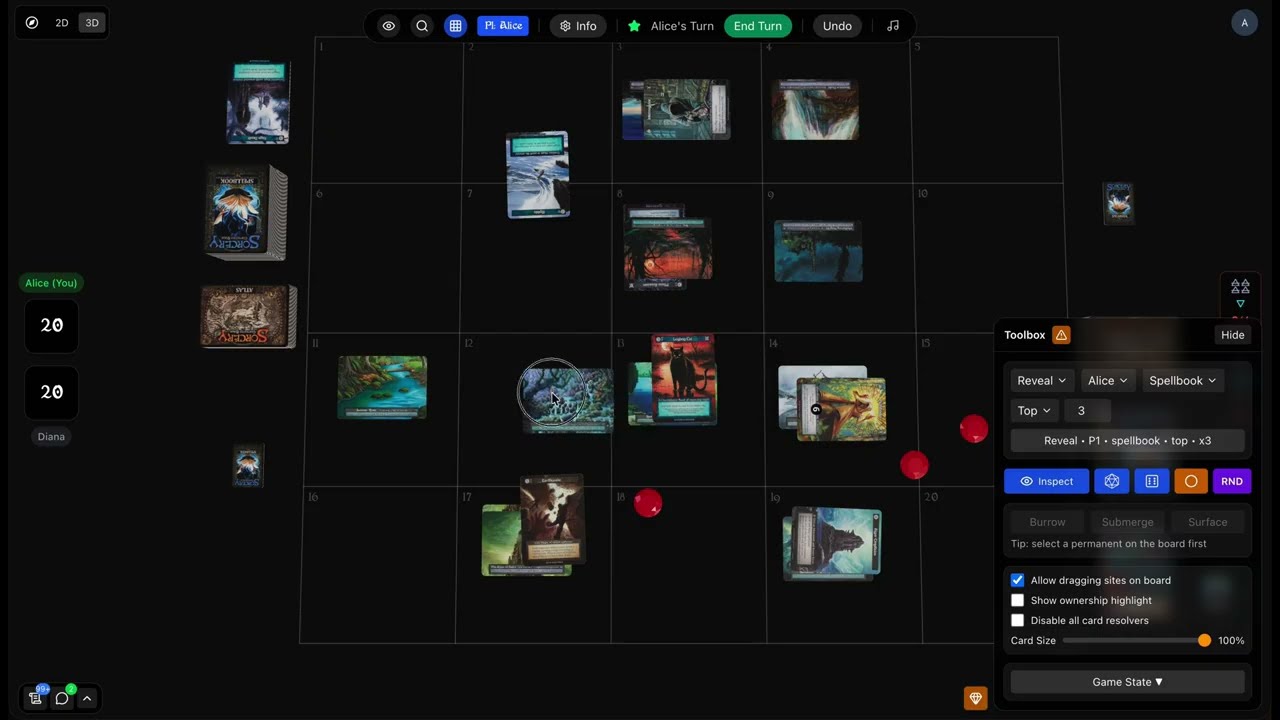The height and width of the screenshot is (720, 1280).
Task: Select the black cat card in cell 13
Action: [683, 378]
